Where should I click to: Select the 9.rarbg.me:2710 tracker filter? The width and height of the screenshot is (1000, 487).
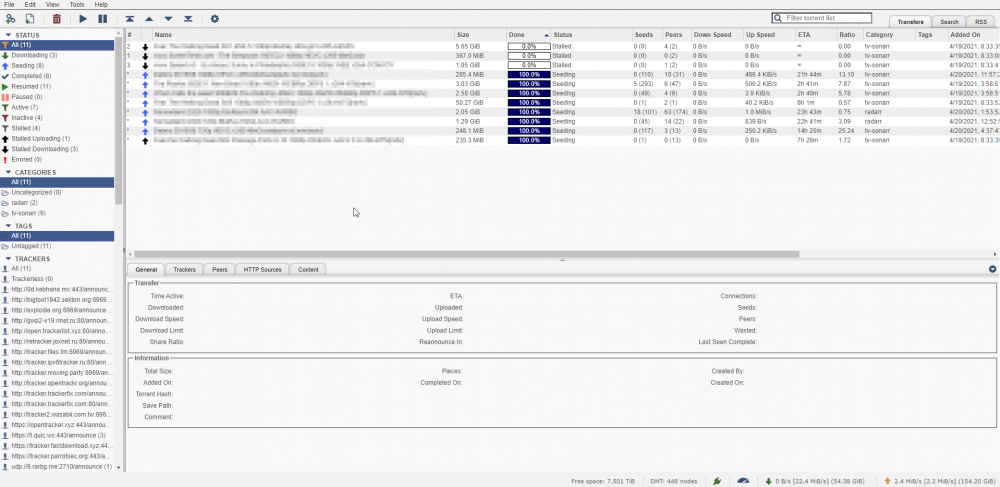pos(57,467)
